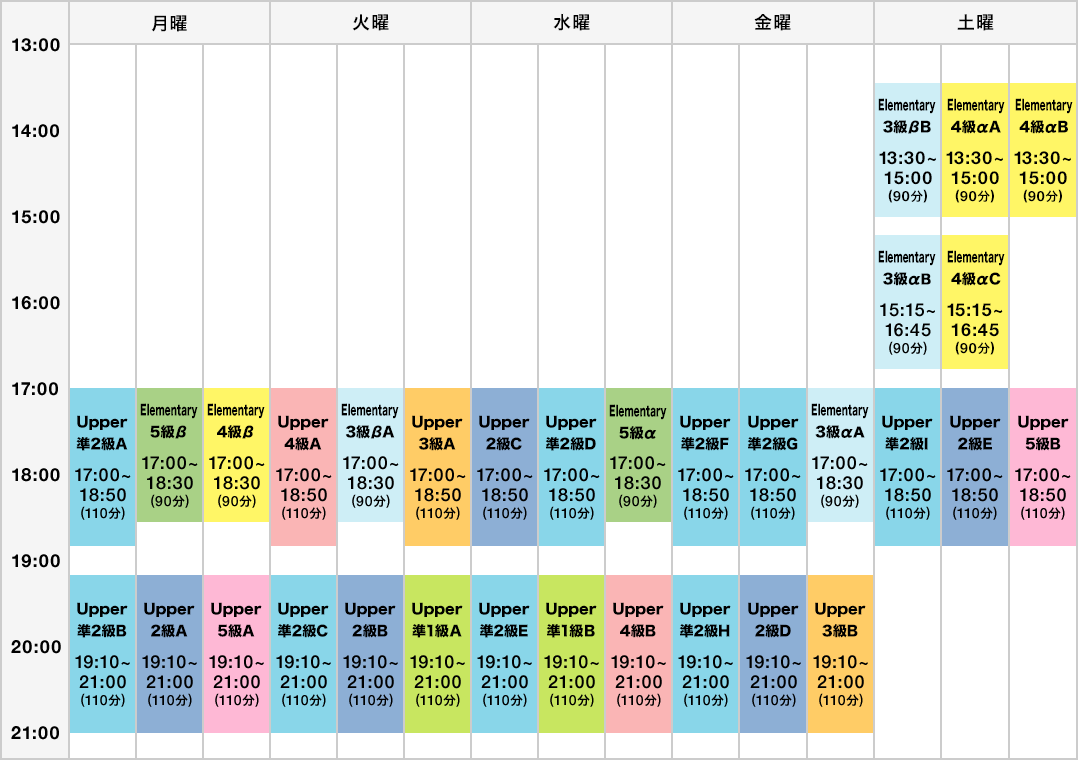Image resolution: width=1078 pixels, height=760 pixels.
Task: Select the Upper 準2級G class
Action: pyautogui.click(x=773, y=467)
